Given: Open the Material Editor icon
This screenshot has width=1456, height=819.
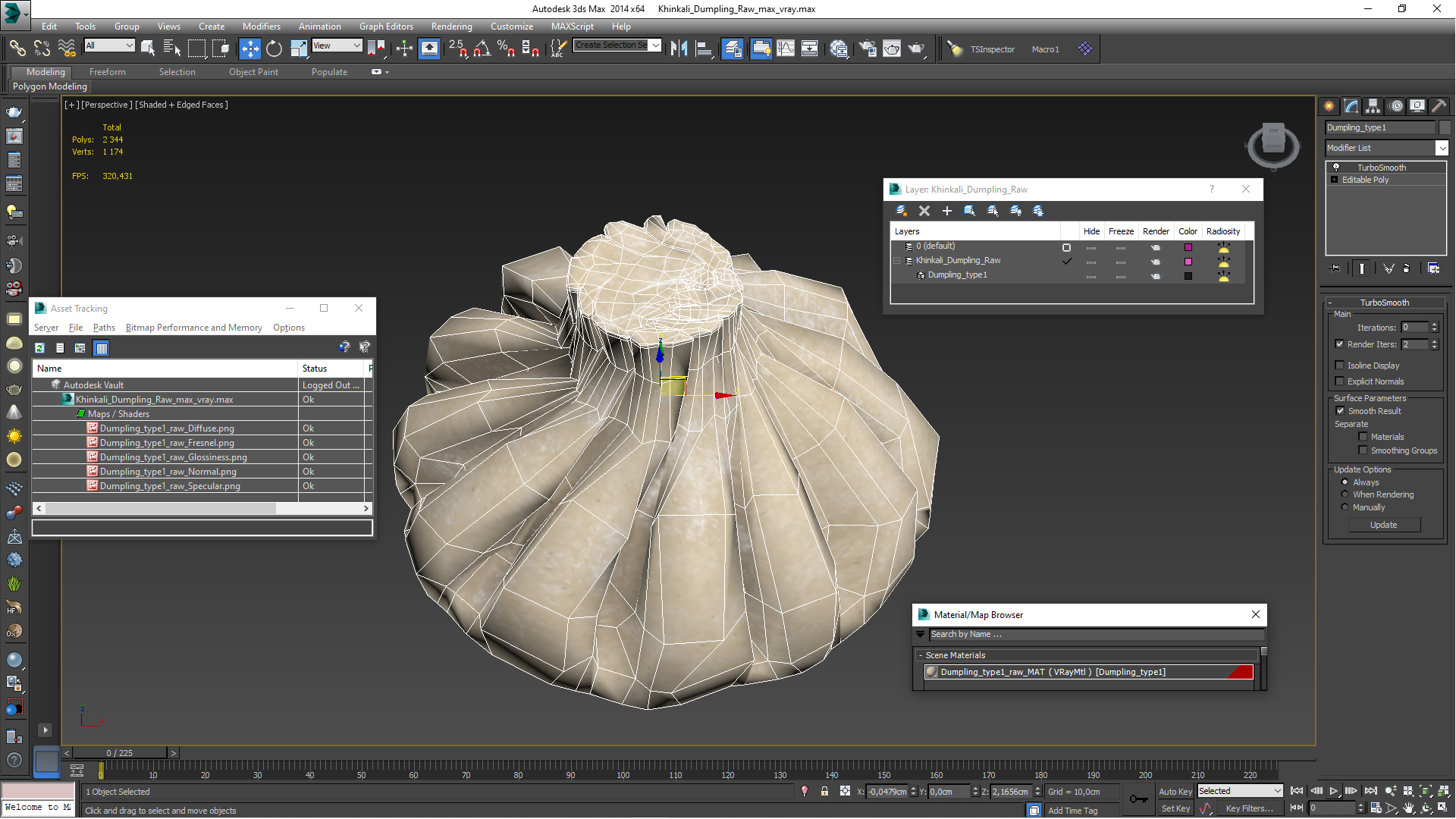Looking at the screenshot, I should pyautogui.click(x=839, y=49).
